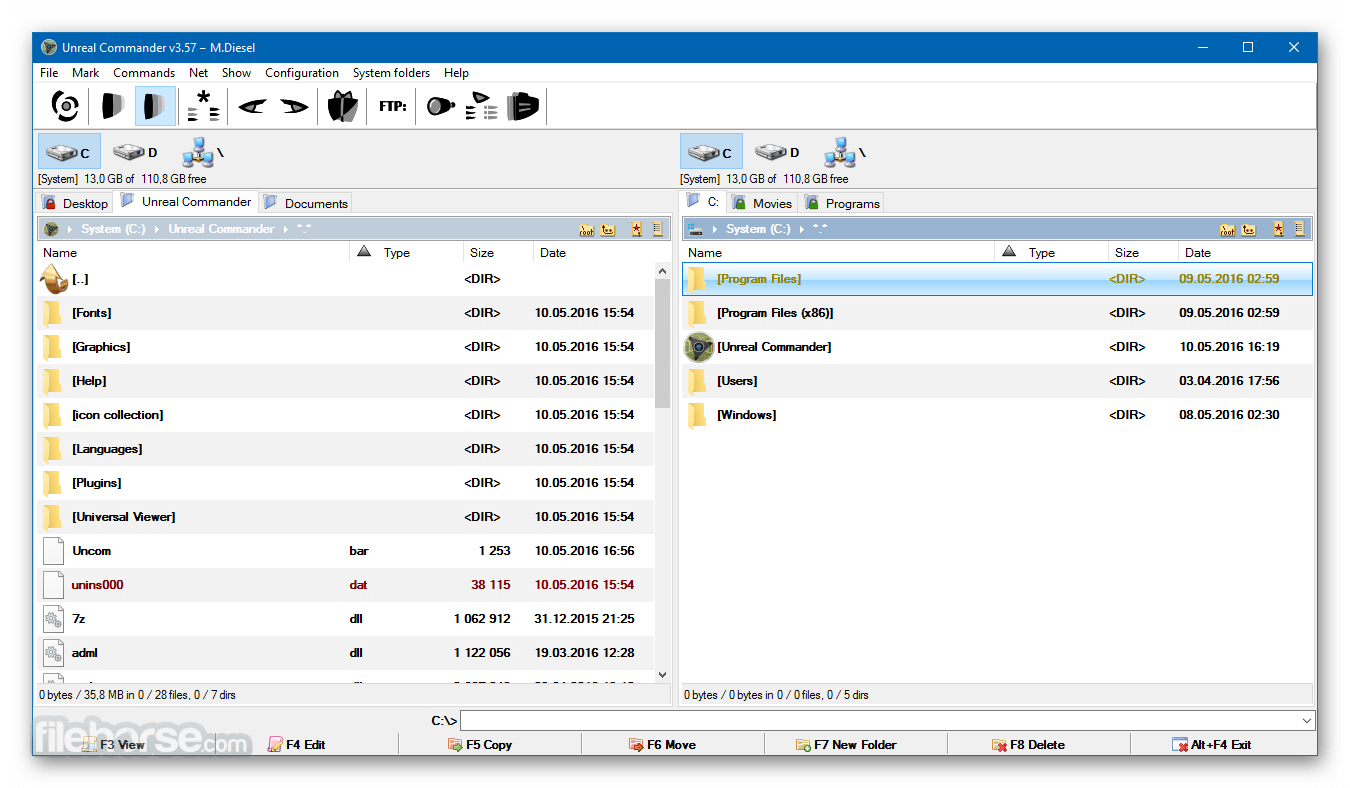Toggle left panel drive C button
1350x788 pixels.
coord(70,152)
